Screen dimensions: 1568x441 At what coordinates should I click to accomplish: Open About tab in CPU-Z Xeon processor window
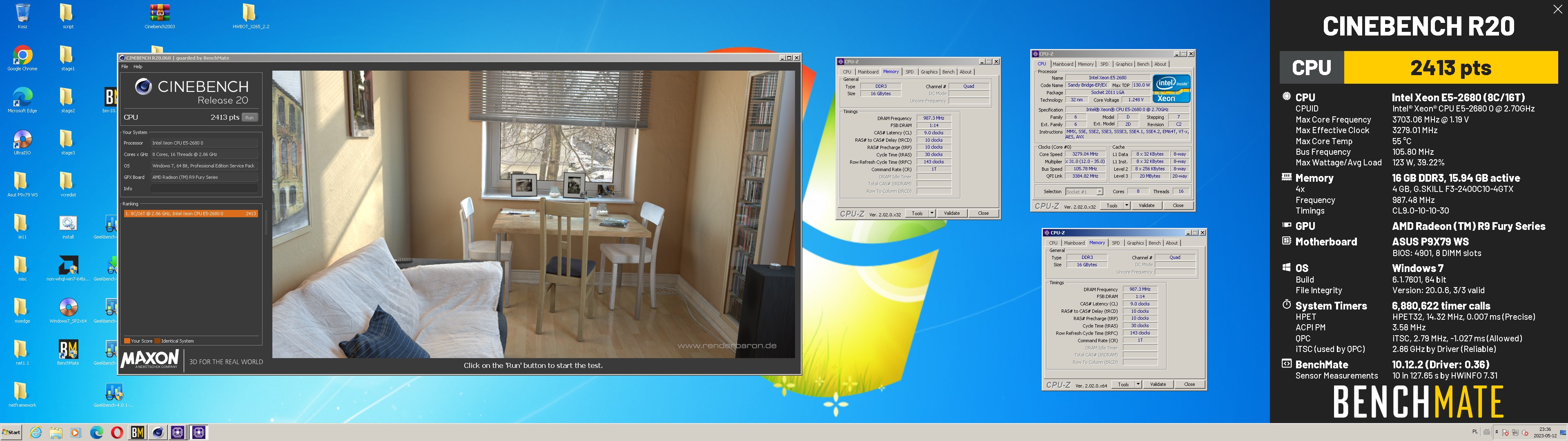[1161, 64]
